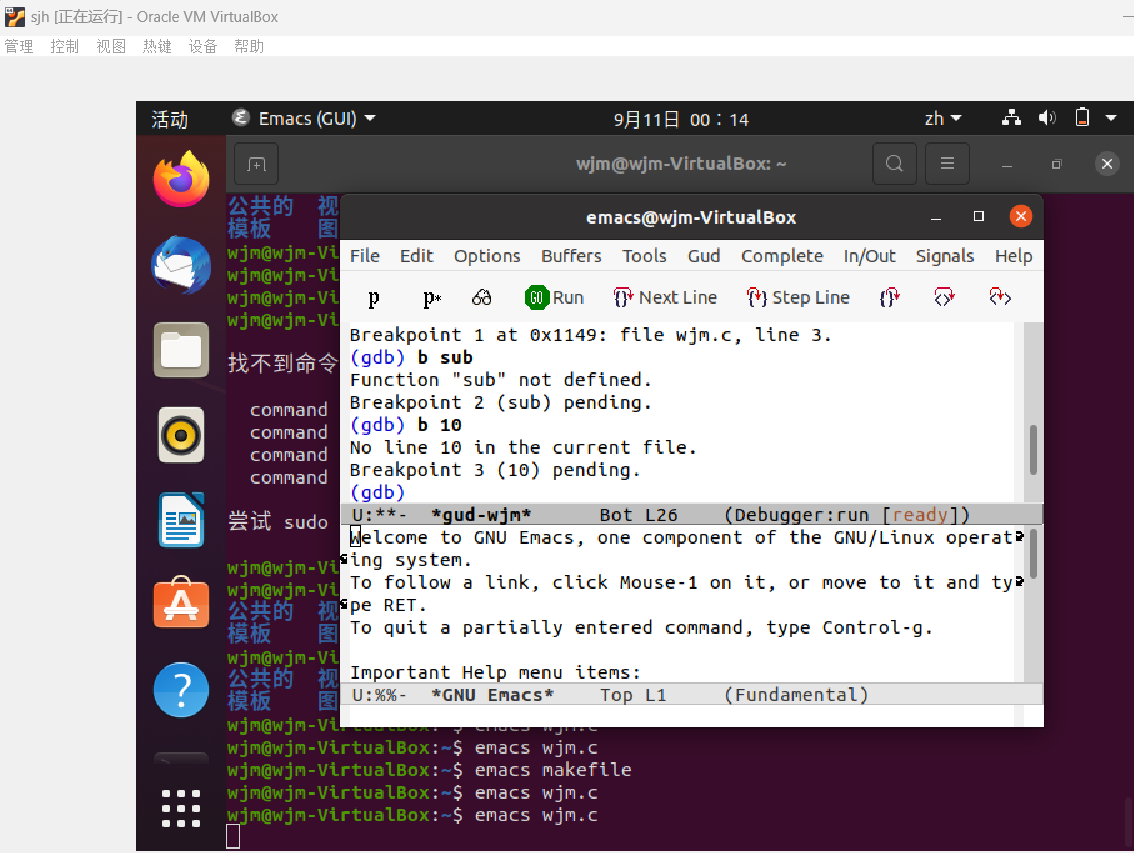The width and height of the screenshot is (1134, 853).
Task: Open Ubuntu Software from the dock
Action: 181,603
